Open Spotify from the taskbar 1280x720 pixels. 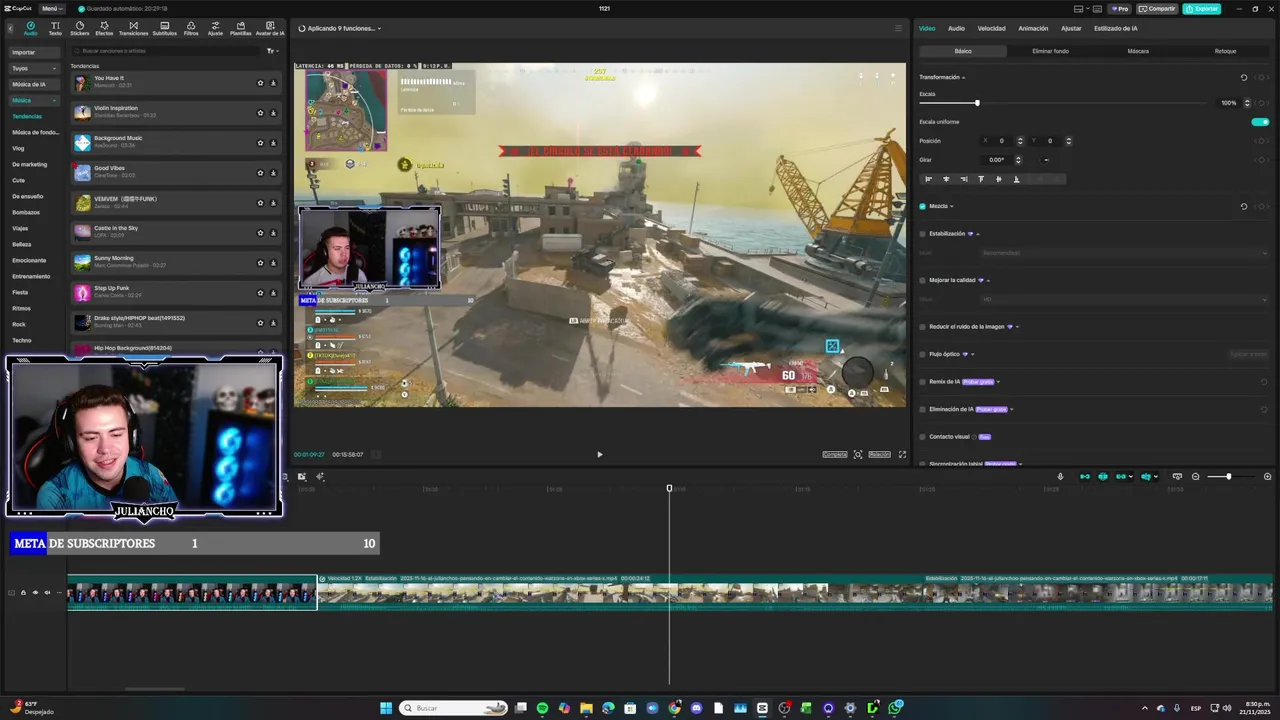coord(542,708)
